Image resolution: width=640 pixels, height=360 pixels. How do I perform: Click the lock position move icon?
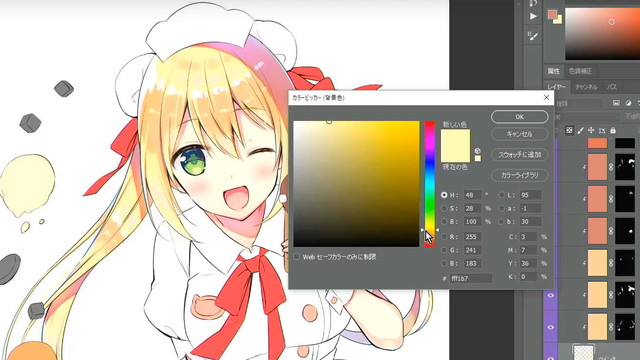[591, 130]
